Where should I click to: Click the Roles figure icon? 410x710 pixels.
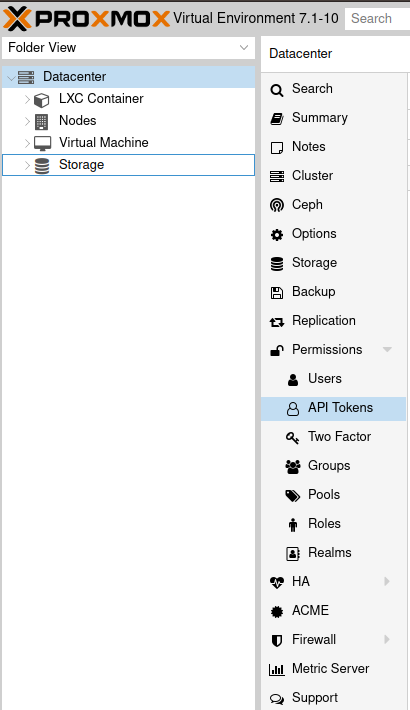coord(293,524)
